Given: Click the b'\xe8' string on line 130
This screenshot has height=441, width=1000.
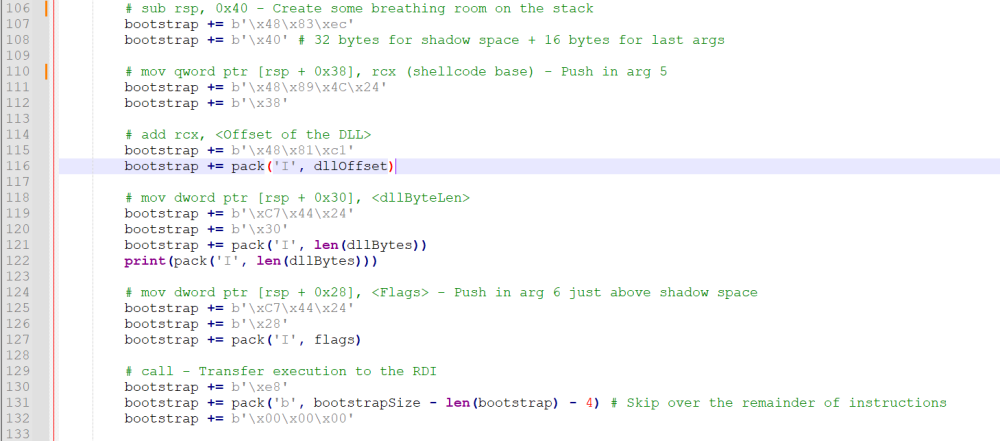Looking at the screenshot, I should click(x=262, y=387).
